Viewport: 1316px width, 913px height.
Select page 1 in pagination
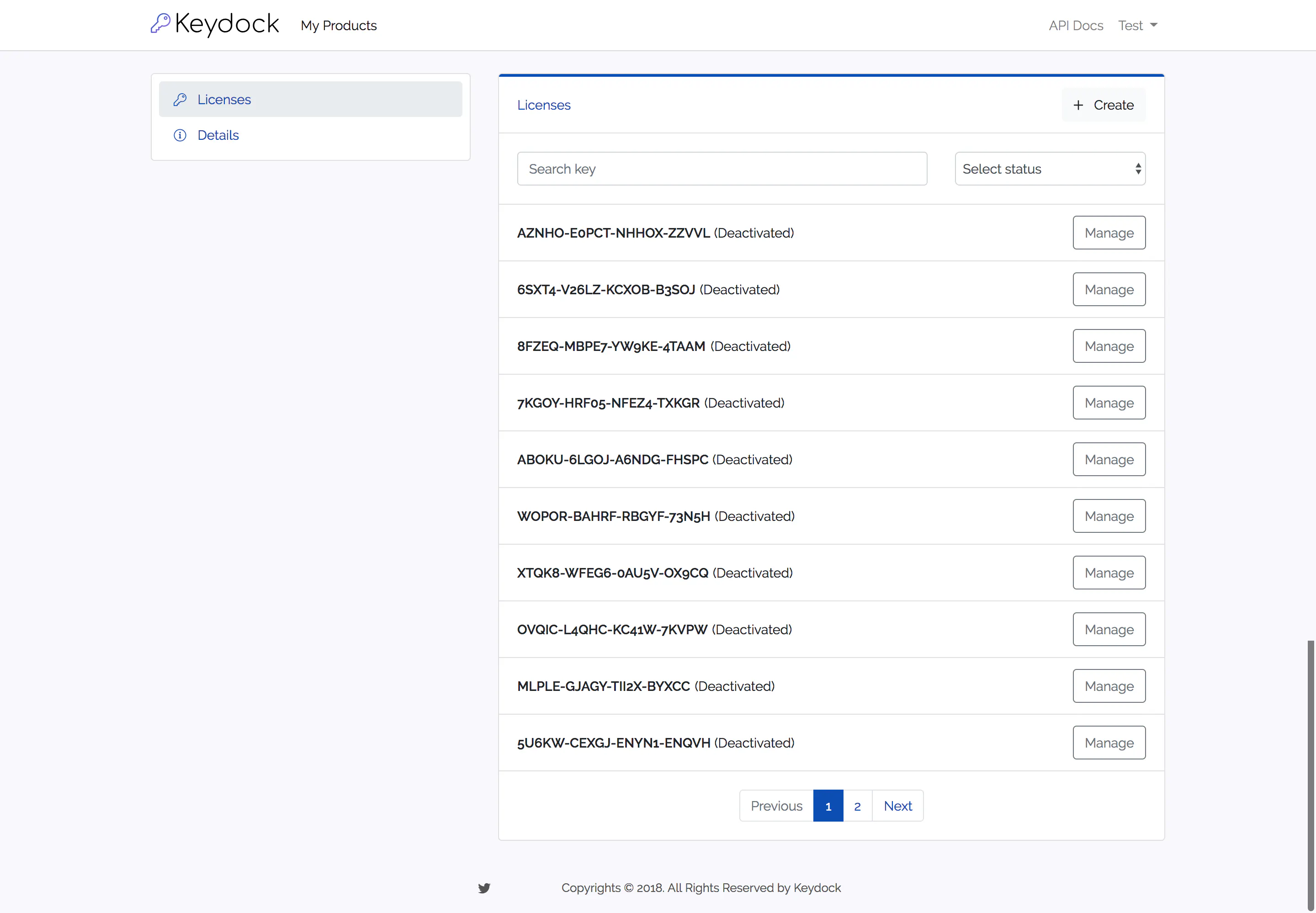point(828,806)
